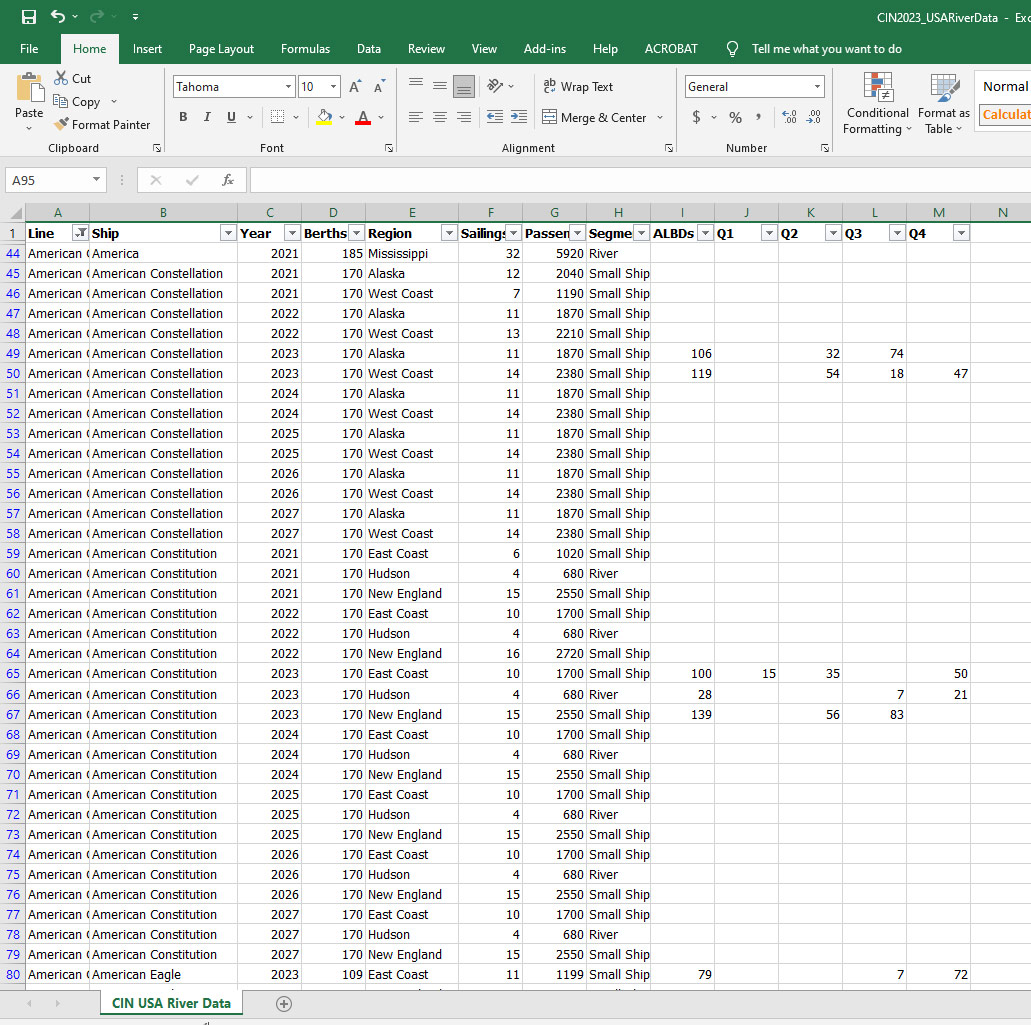
Task: Click Merge & Center button
Action: [594, 117]
